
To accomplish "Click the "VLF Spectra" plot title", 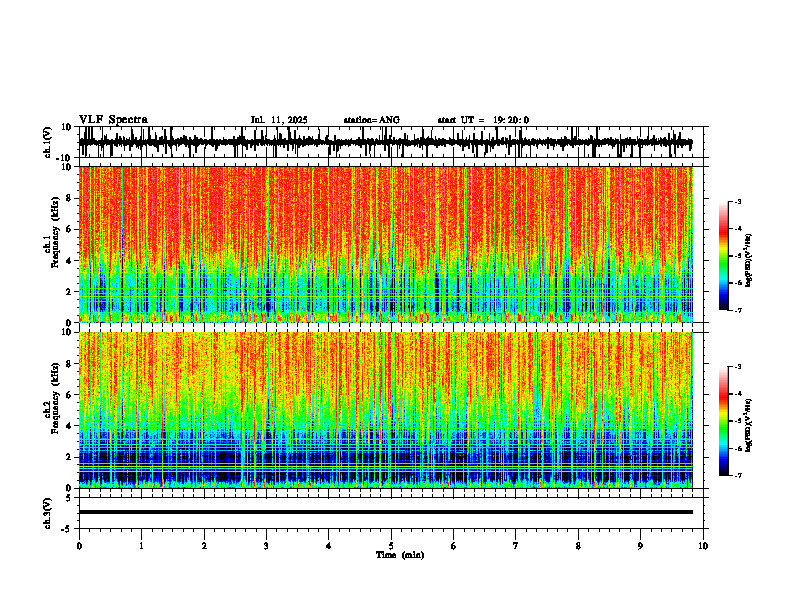I will (x=113, y=120).
